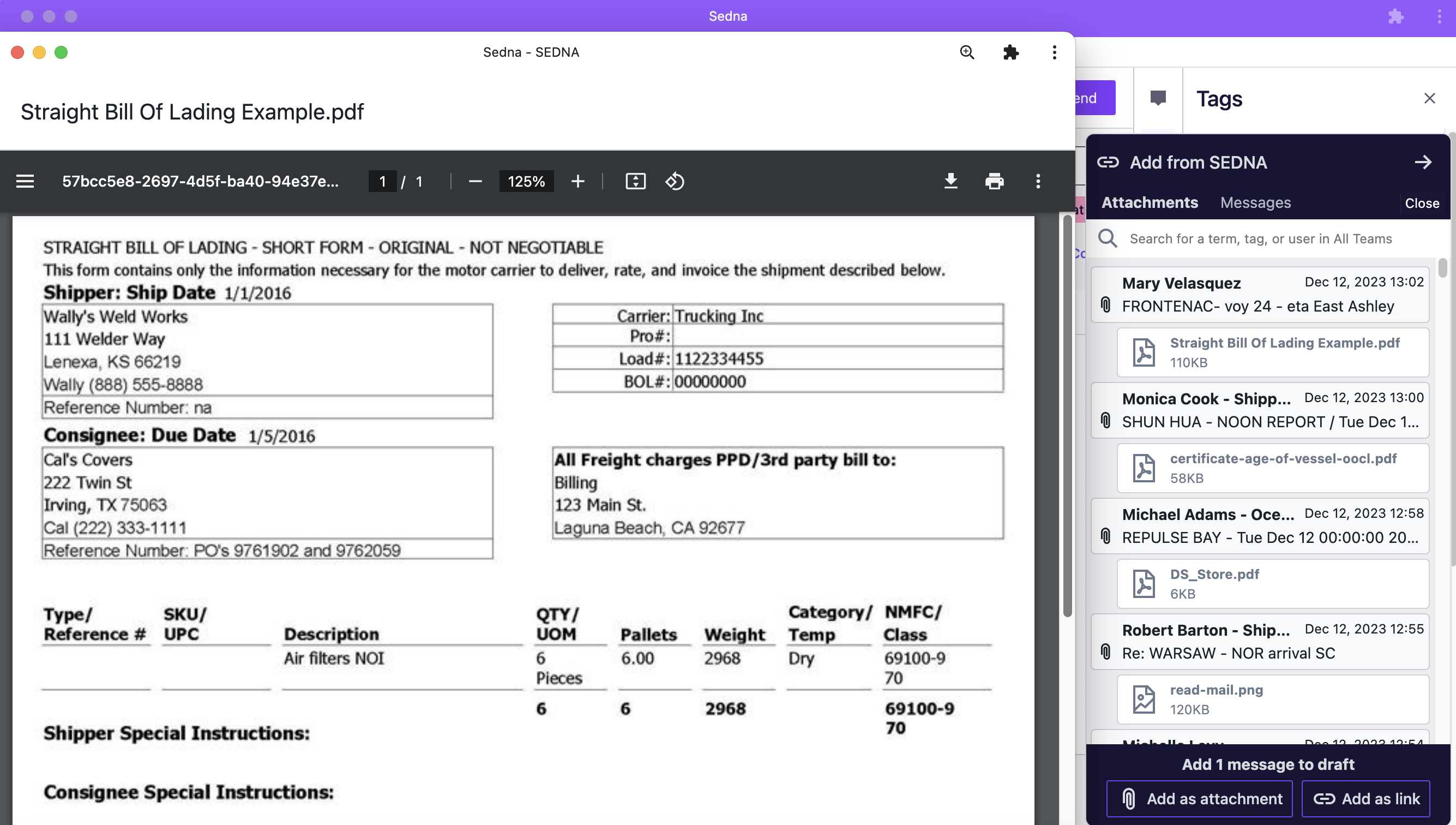Viewport: 1456px width, 825px height.
Task: Click the attachments list scrollbar
Action: click(1442, 267)
